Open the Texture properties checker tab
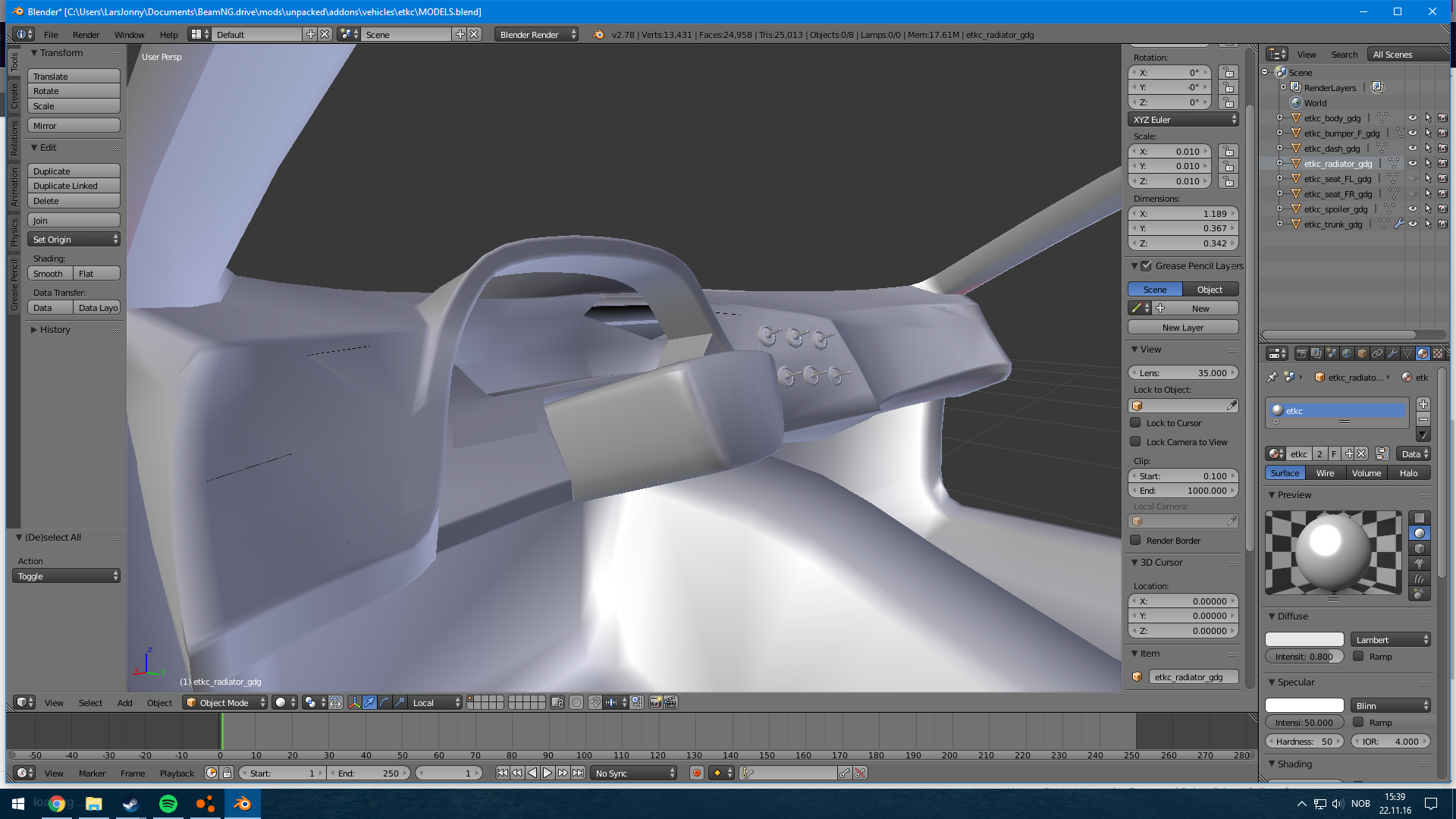Image resolution: width=1456 pixels, height=819 pixels. pyautogui.click(x=1438, y=353)
